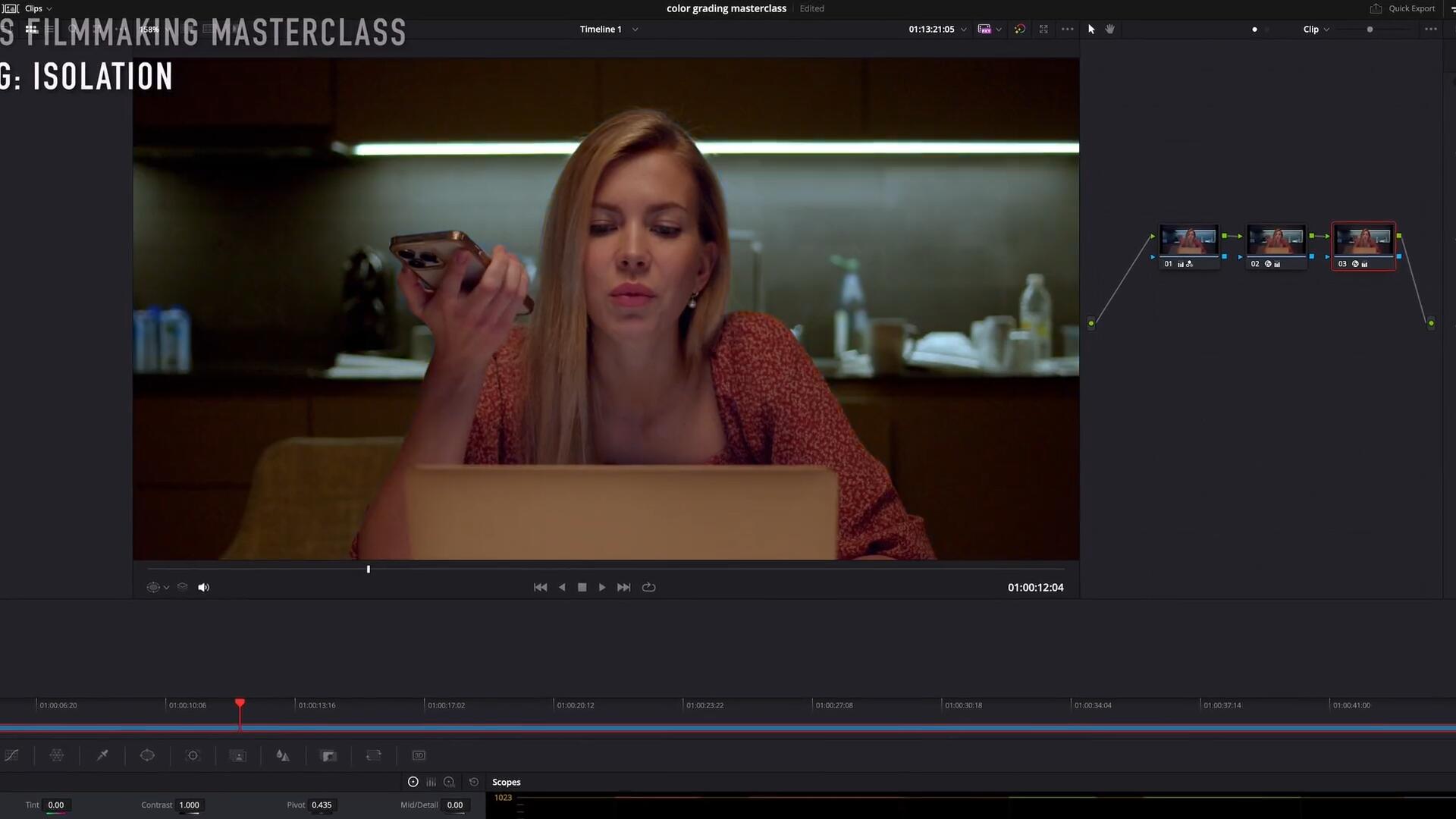Adjust the node graph zoom slider
This screenshot has width=1456, height=819.
click(1370, 29)
